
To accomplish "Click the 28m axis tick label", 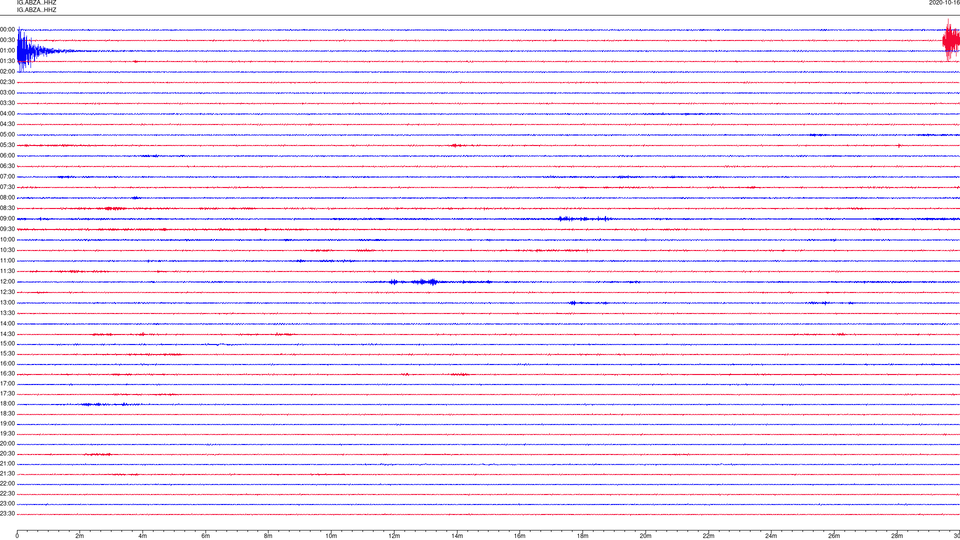I will tap(897, 536).
